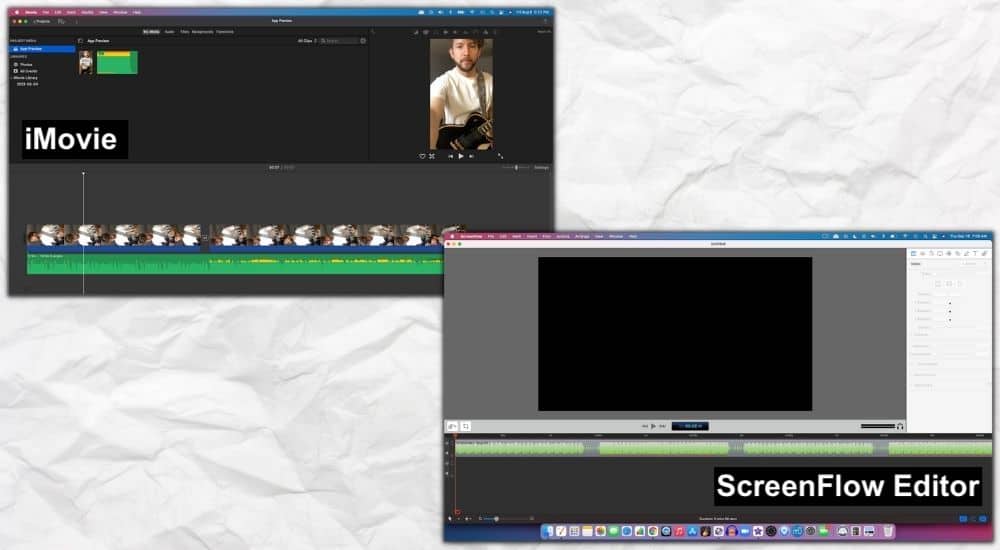
Task: Click ScreenFlow's canvas zoom control button
Action: [x=452, y=426]
